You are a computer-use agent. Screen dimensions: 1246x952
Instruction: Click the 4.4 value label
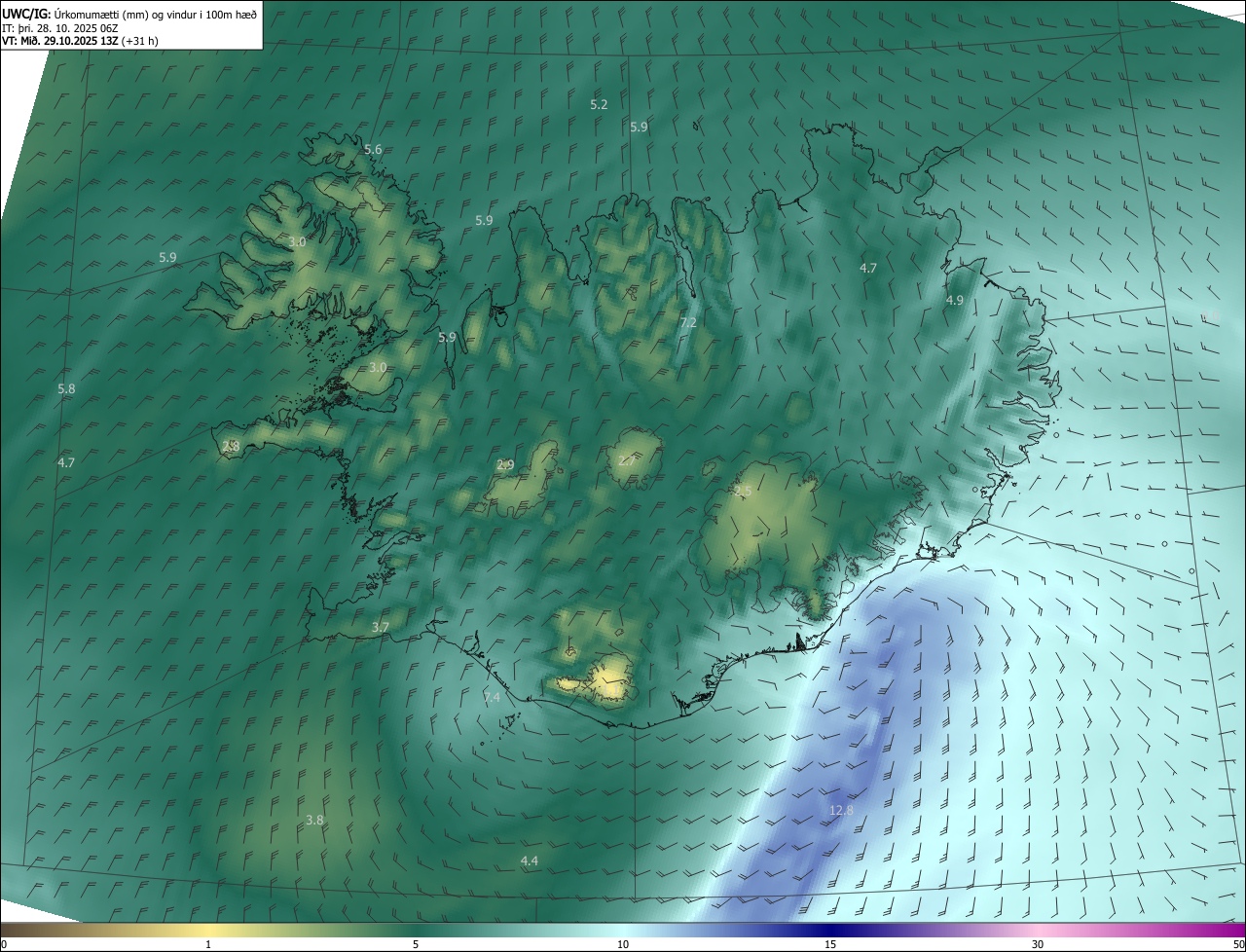click(529, 861)
